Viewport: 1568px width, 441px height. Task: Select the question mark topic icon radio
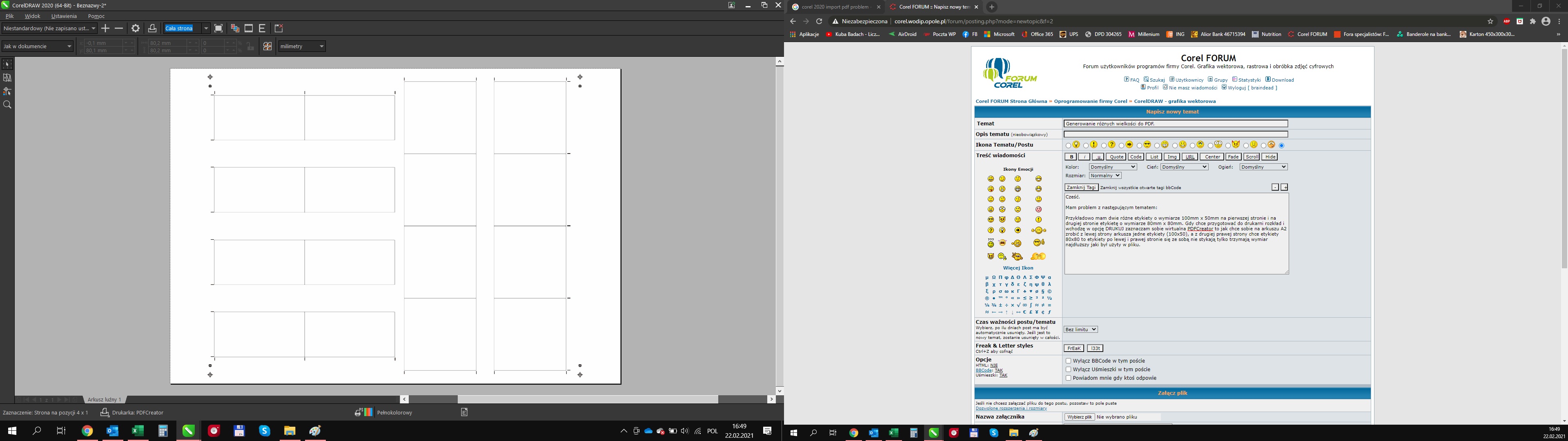tap(1104, 146)
